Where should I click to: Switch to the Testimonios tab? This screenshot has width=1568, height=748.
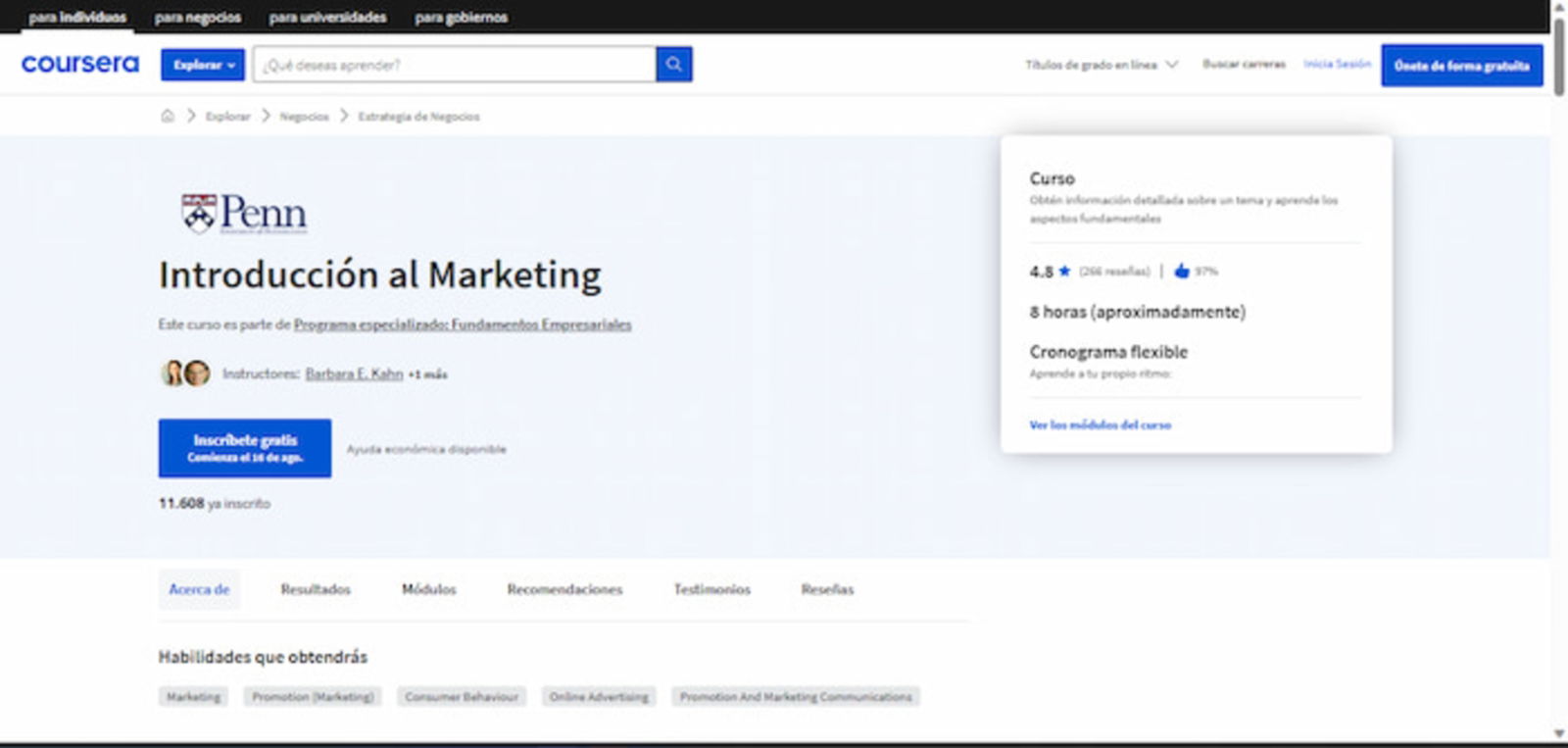coord(711,589)
